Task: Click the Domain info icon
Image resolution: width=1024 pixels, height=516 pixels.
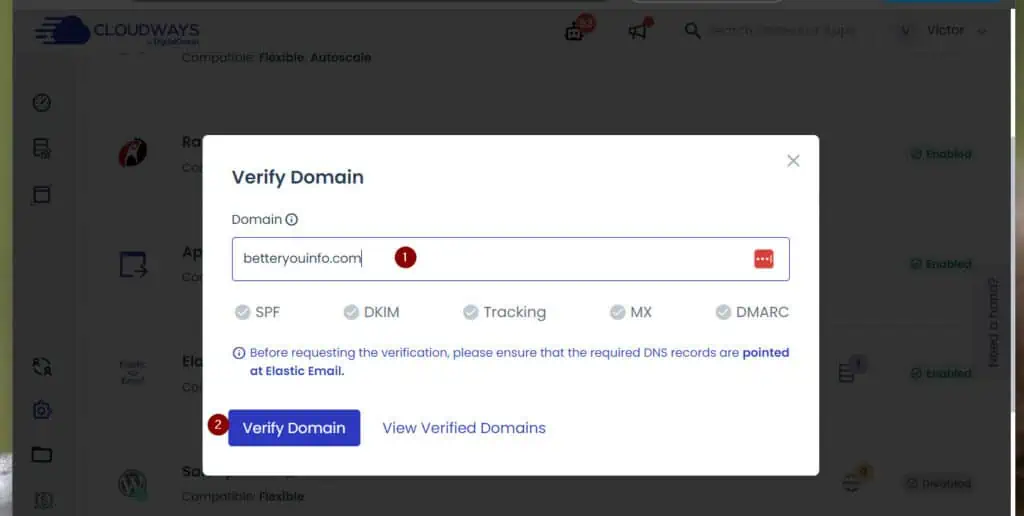Action: pos(292,219)
